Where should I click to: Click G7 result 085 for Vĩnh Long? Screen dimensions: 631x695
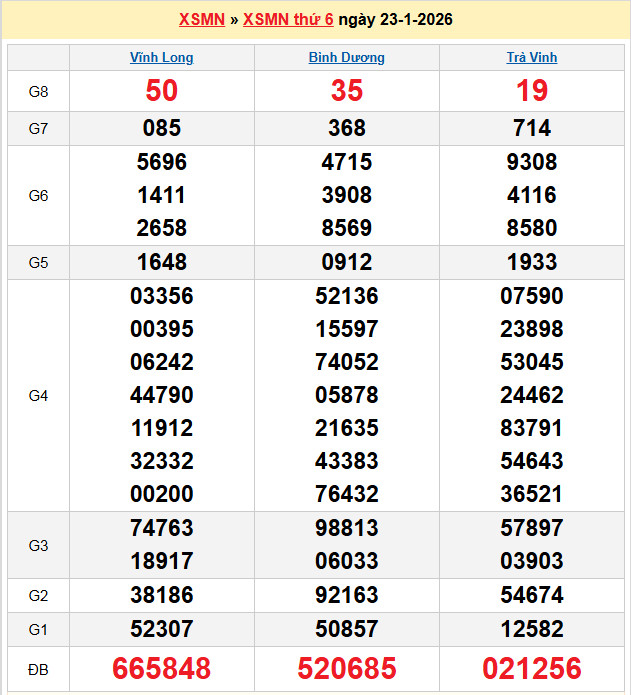(x=162, y=128)
